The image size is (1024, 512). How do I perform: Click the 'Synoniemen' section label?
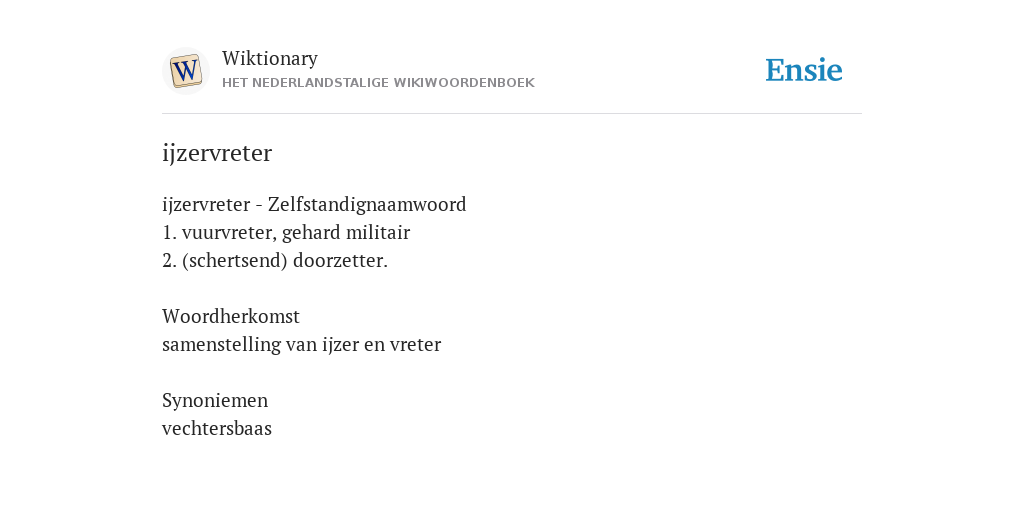(215, 400)
